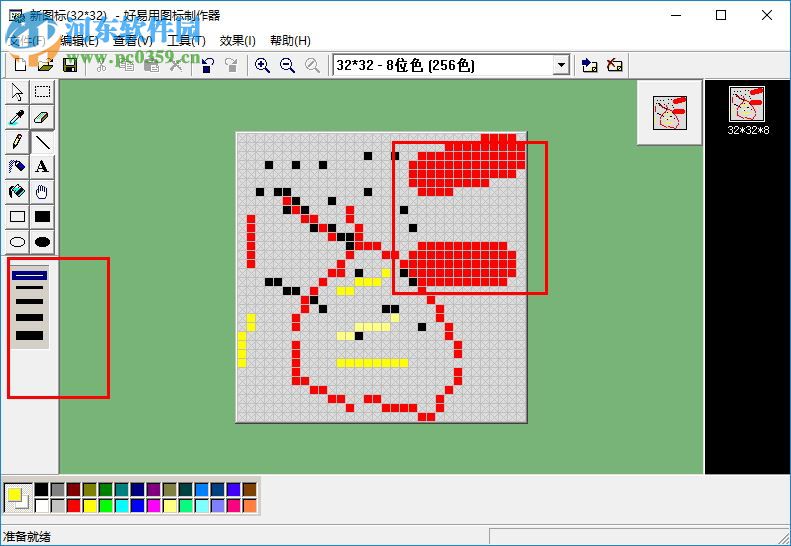Click the foreground/background color indicator
The image size is (791, 546).
click(18, 498)
